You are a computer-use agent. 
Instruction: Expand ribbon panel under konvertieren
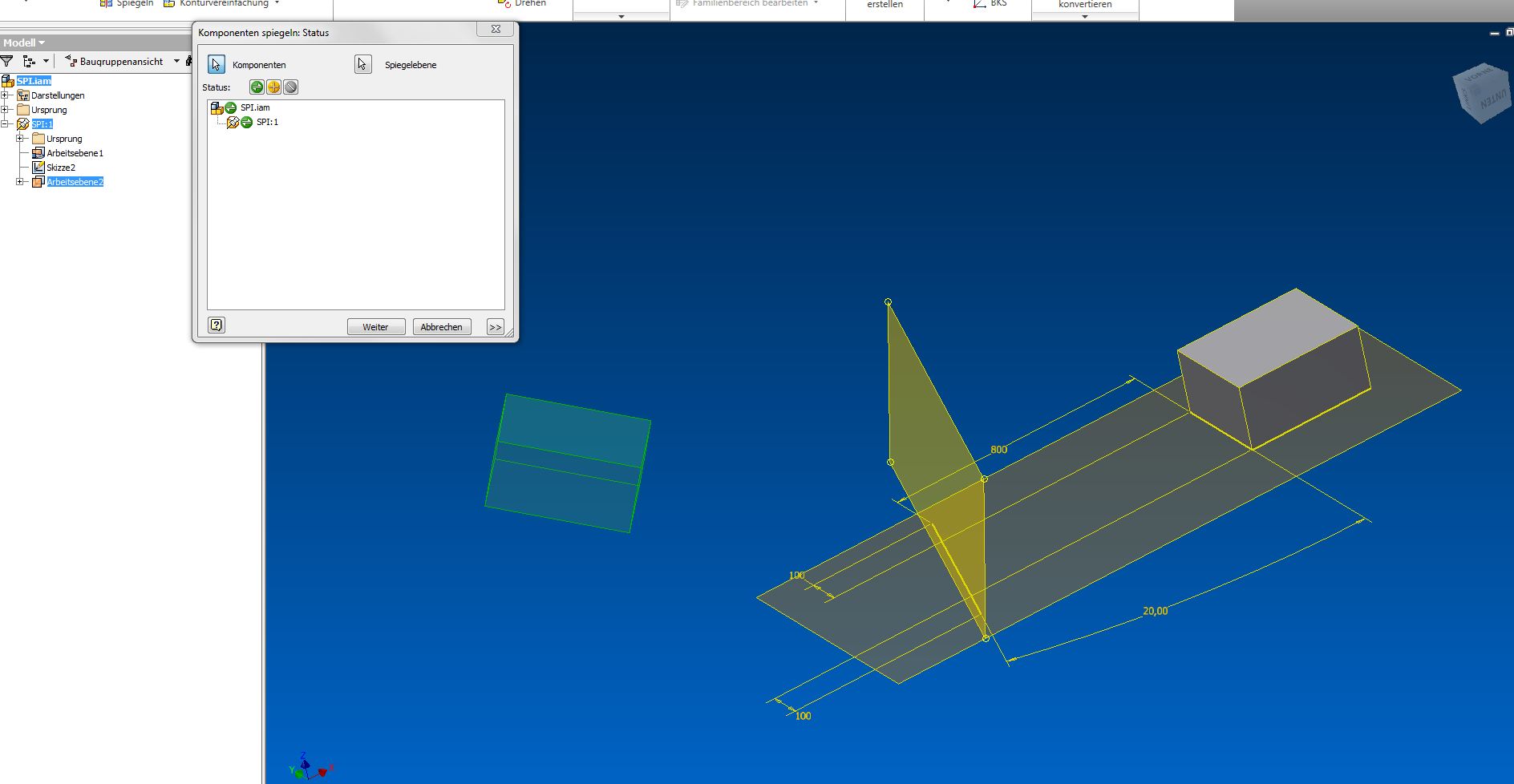[x=1085, y=16]
